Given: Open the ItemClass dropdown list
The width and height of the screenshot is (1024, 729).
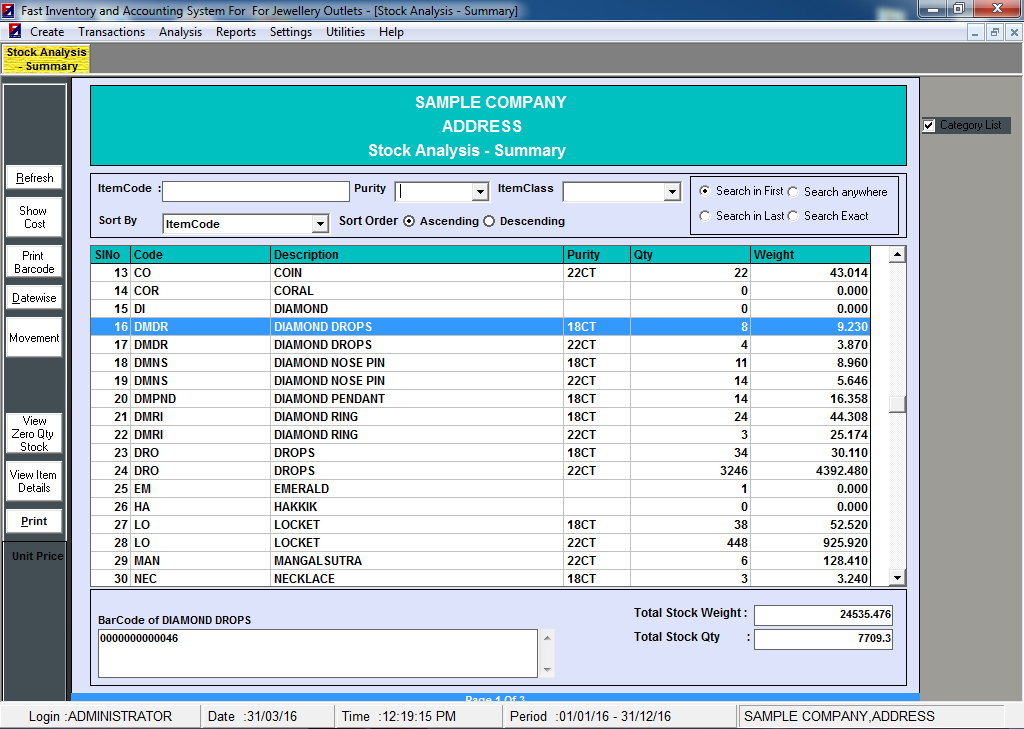Looking at the screenshot, I should coord(672,192).
